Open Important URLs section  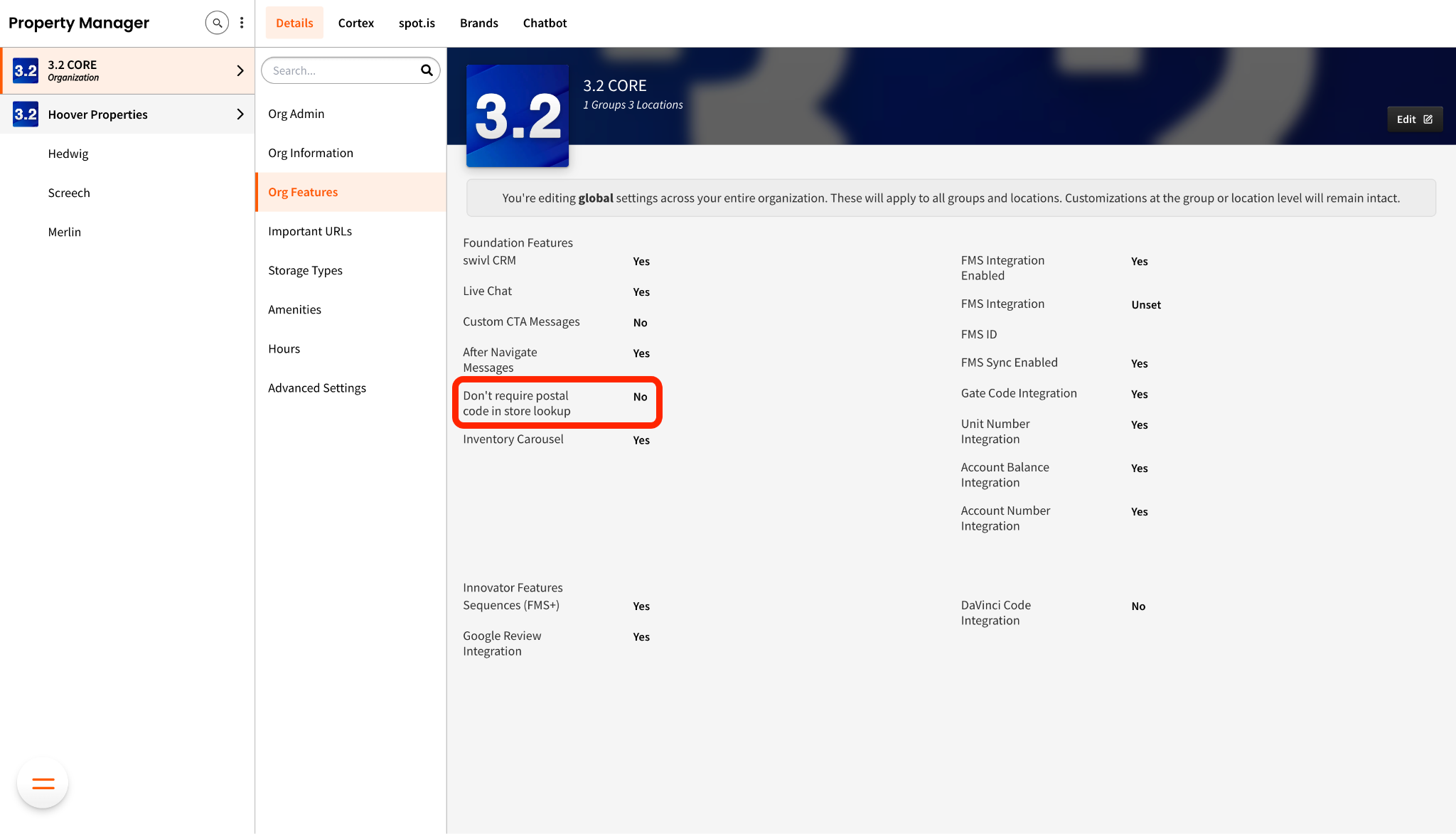310,231
